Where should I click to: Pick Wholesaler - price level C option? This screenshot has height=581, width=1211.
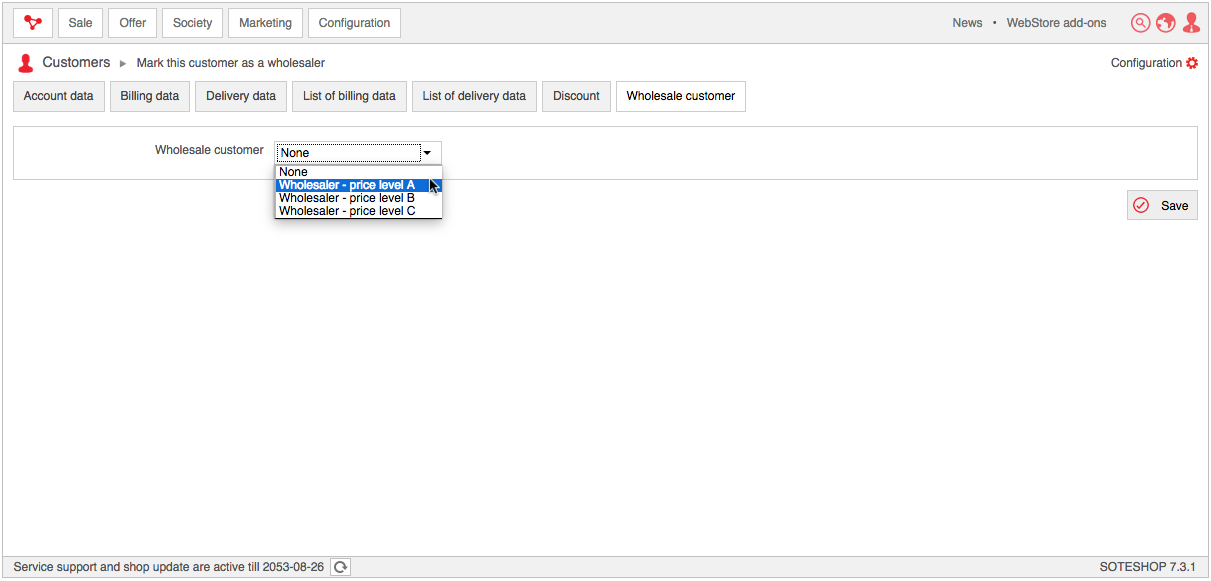[347, 211]
